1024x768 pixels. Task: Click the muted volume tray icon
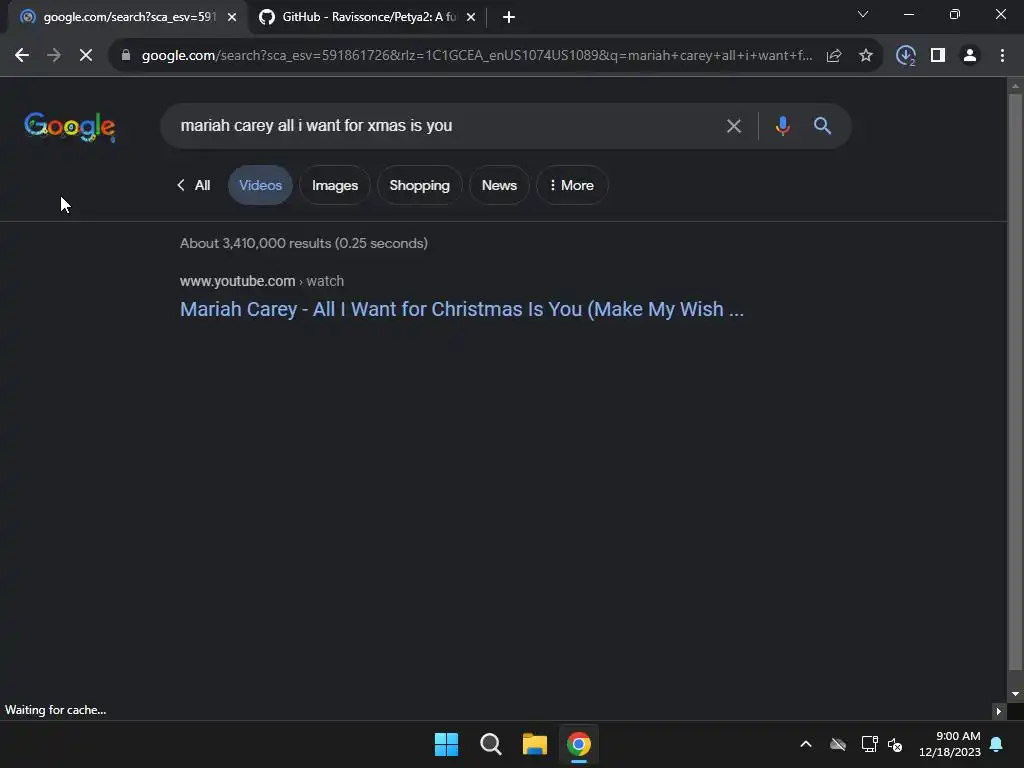(x=895, y=744)
